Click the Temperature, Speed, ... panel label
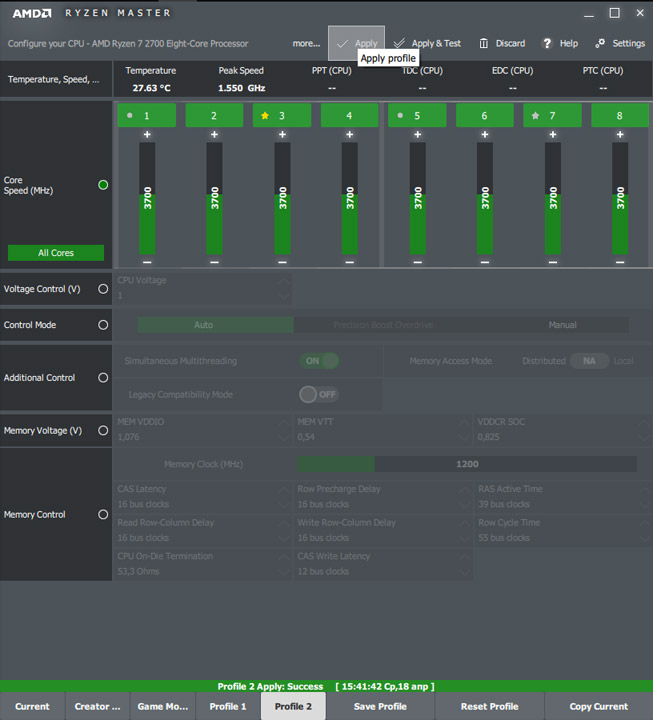The height and width of the screenshot is (720, 653). click(x=54, y=79)
